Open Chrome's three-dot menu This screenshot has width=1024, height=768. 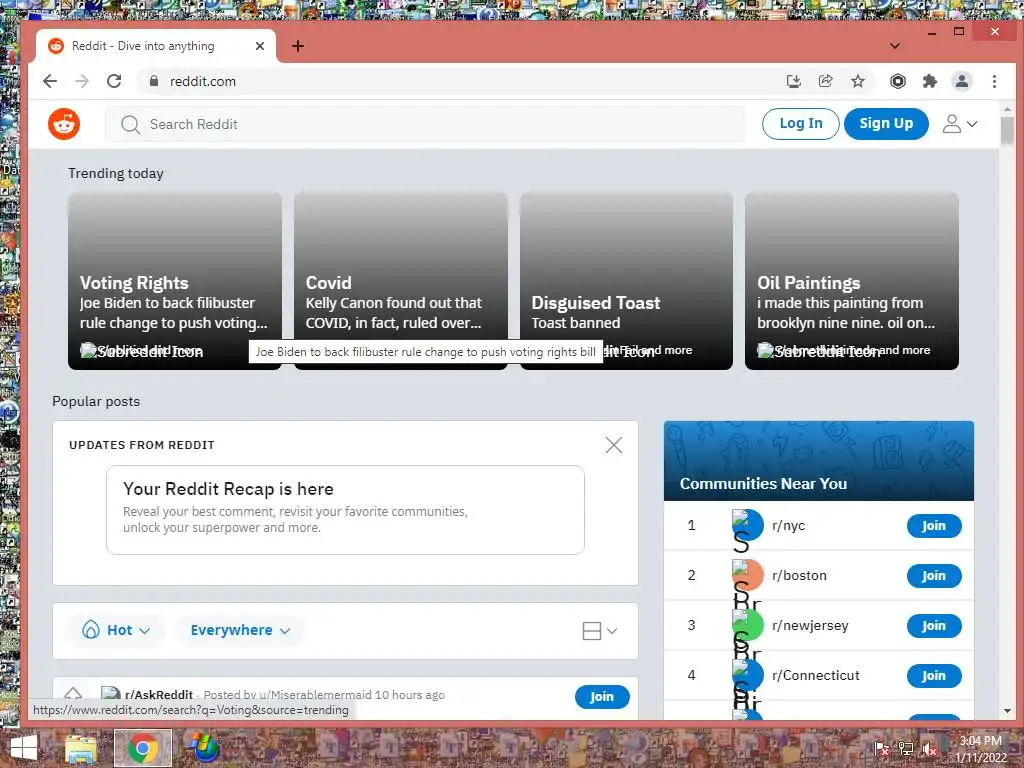[994, 81]
